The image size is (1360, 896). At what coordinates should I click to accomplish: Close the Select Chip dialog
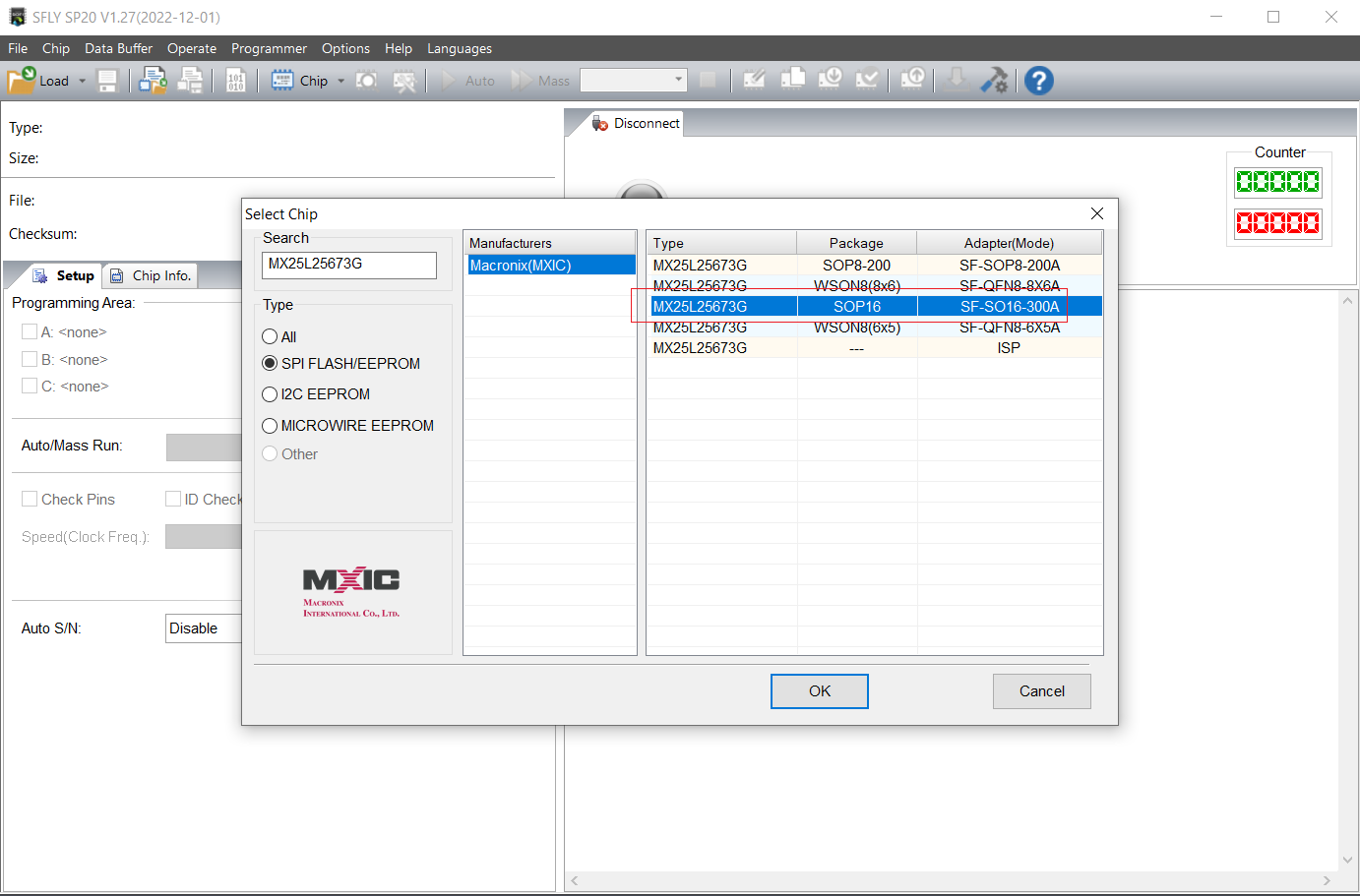click(x=1097, y=213)
